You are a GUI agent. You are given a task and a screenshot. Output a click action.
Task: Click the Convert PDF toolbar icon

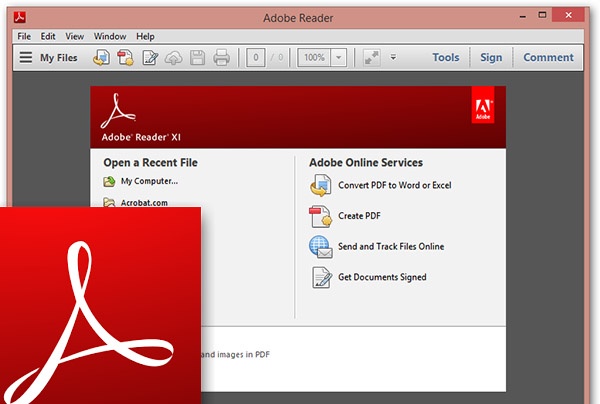point(101,58)
